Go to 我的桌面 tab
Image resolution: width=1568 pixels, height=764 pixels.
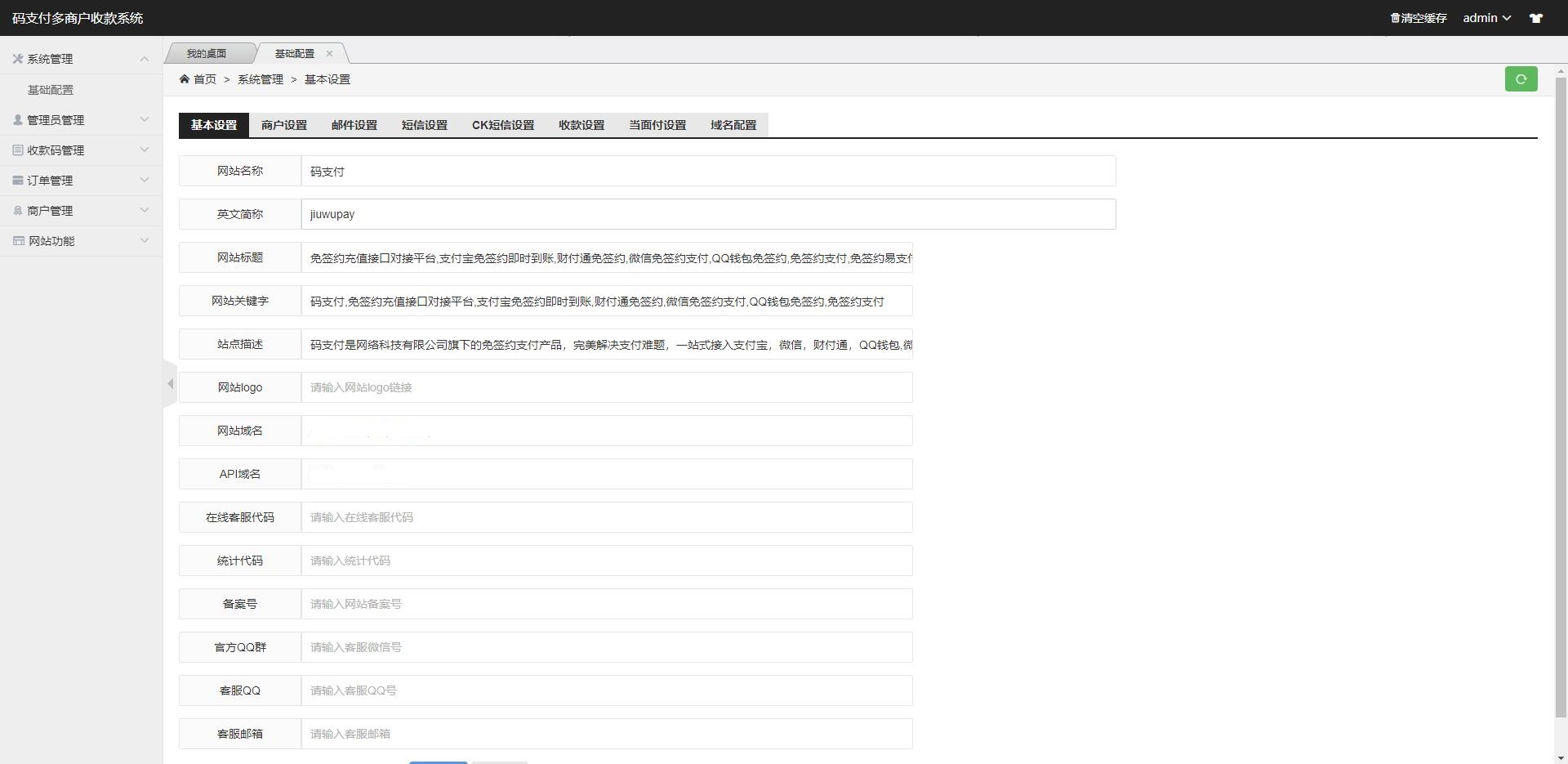[207, 54]
